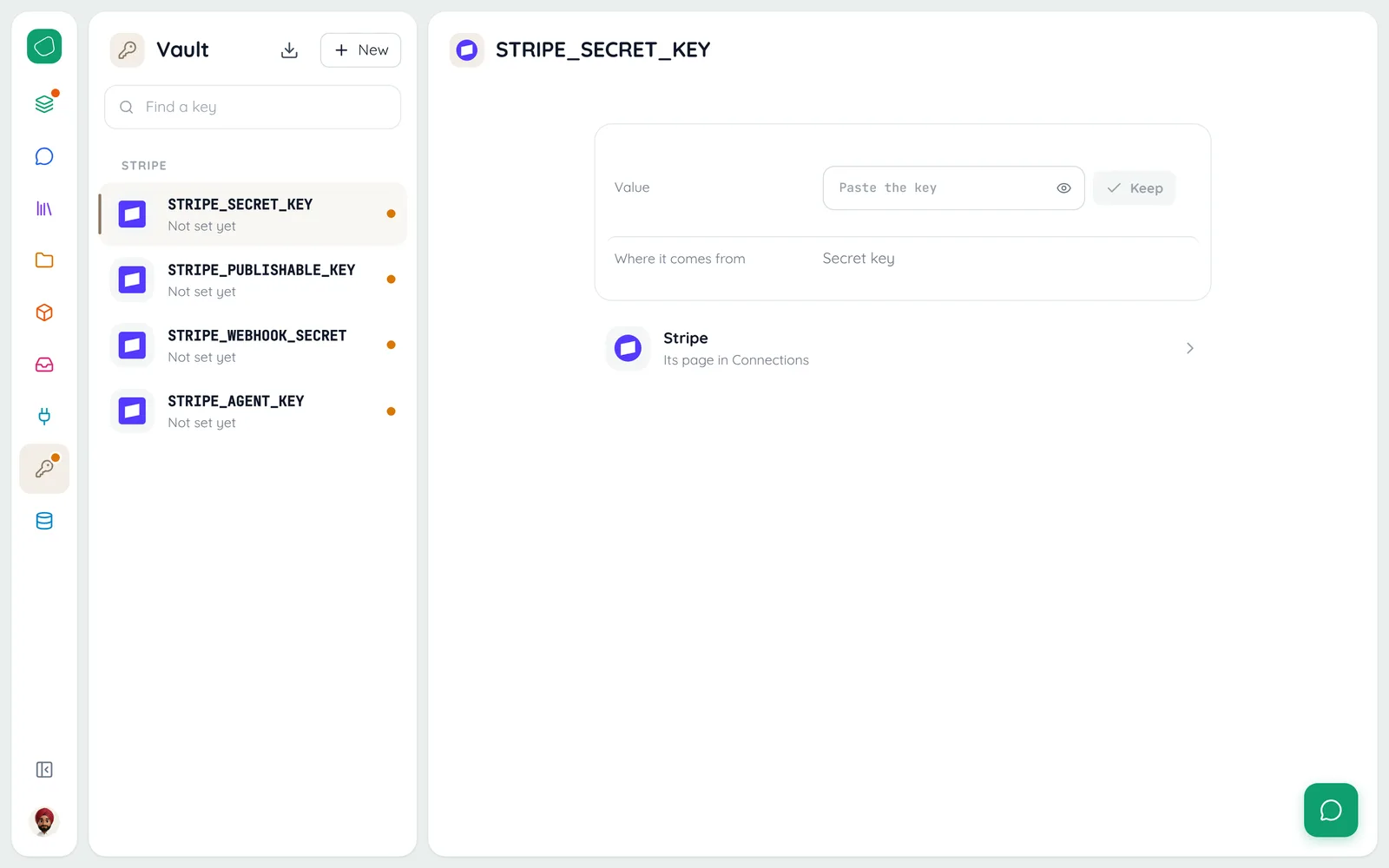Open the chat bubble sidebar icon

point(44,156)
